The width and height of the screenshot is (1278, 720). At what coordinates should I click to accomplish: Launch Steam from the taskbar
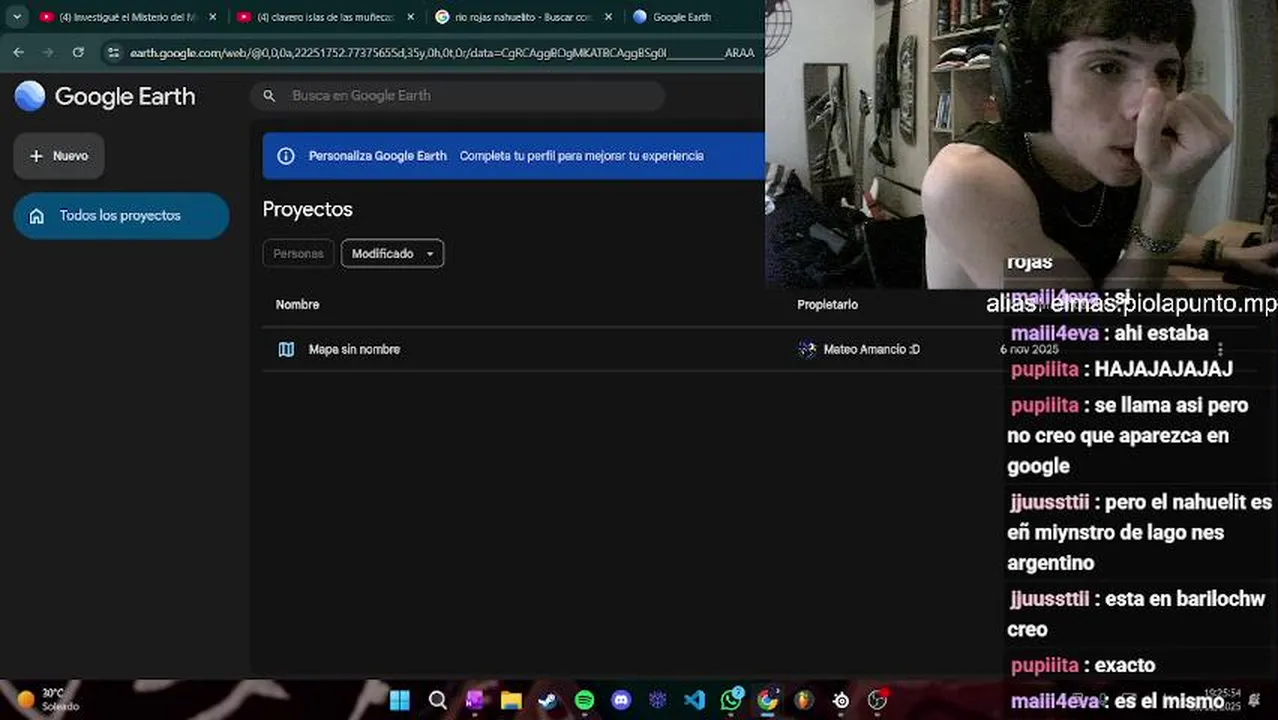pos(548,700)
